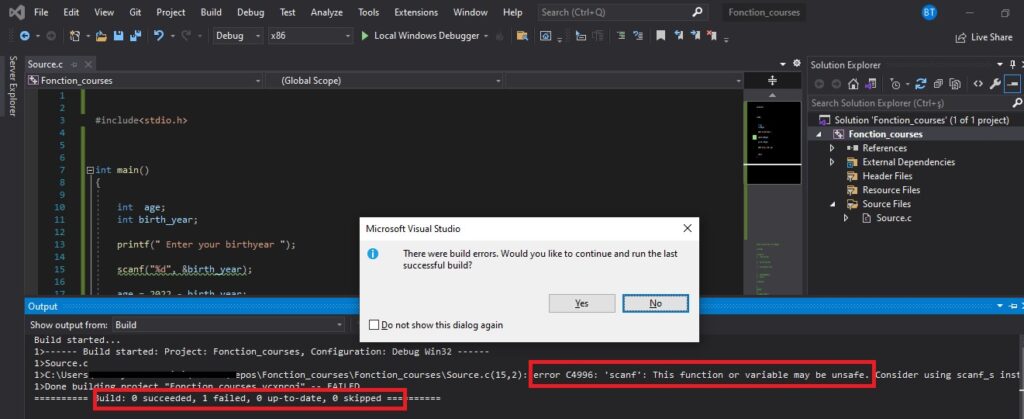1024x419 pixels.
Task: Open the File menu
Action: [x=40, y=12]
